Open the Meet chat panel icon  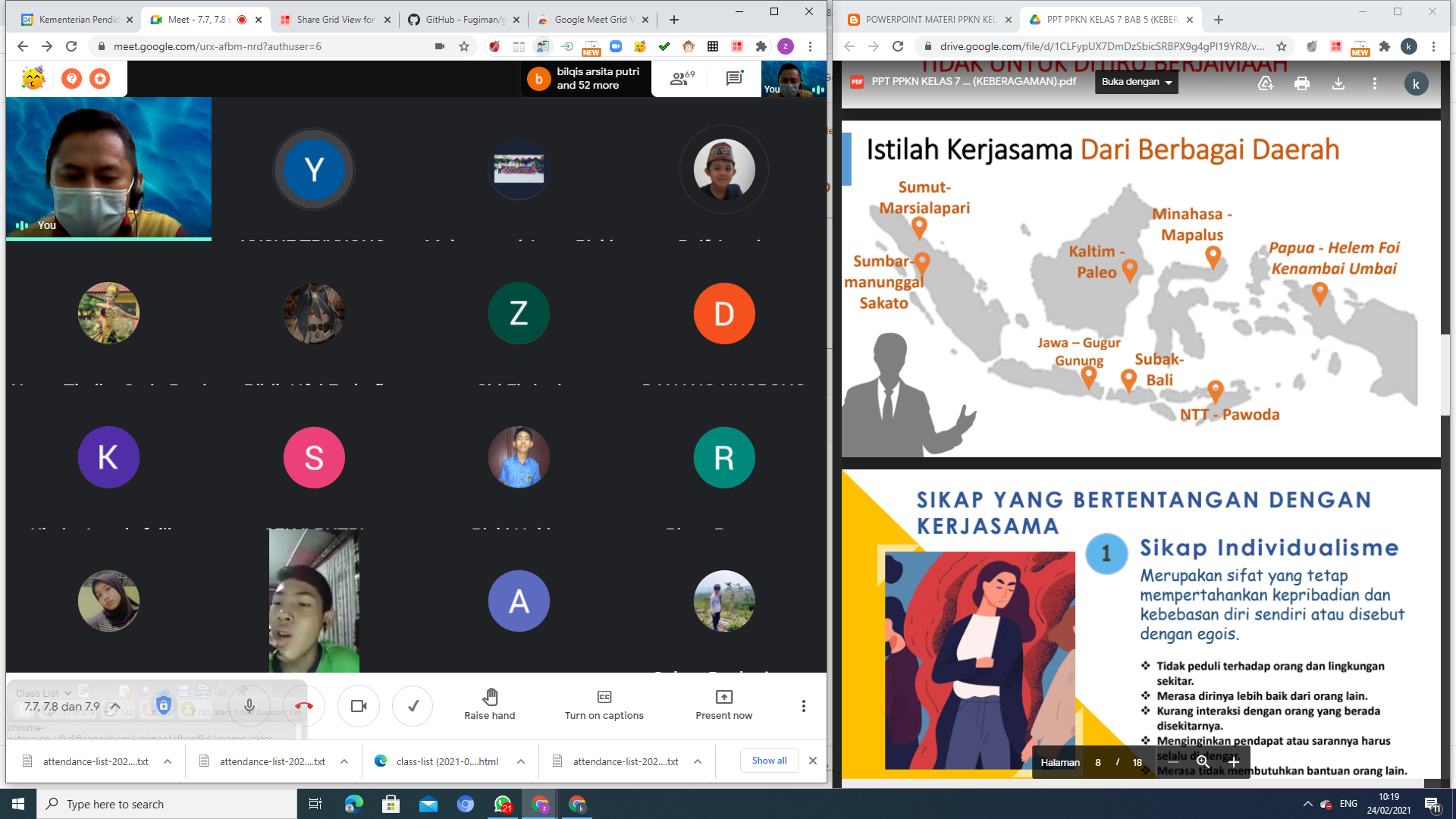tap(734, 78)
